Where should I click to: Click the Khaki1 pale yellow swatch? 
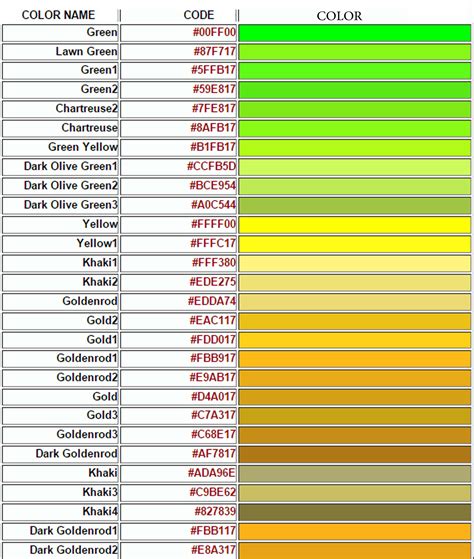click(x=355, y=263)
